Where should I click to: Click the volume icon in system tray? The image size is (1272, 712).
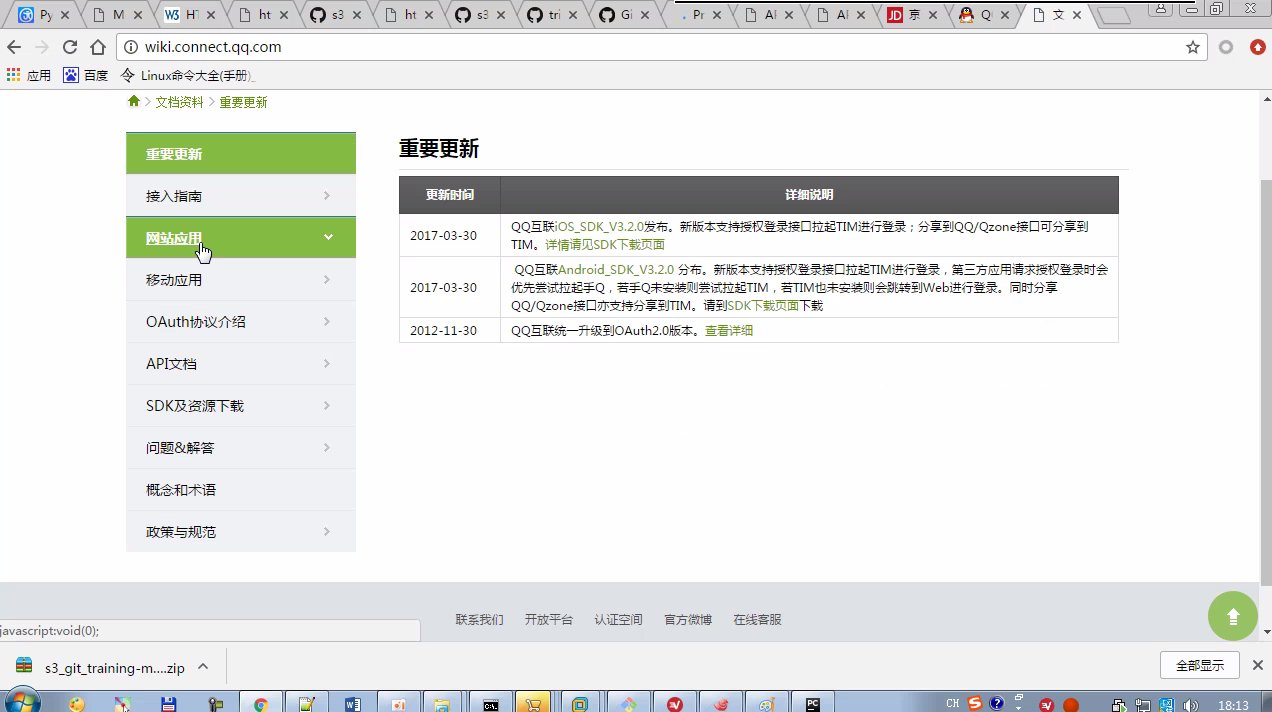(x=1190, y=705)
